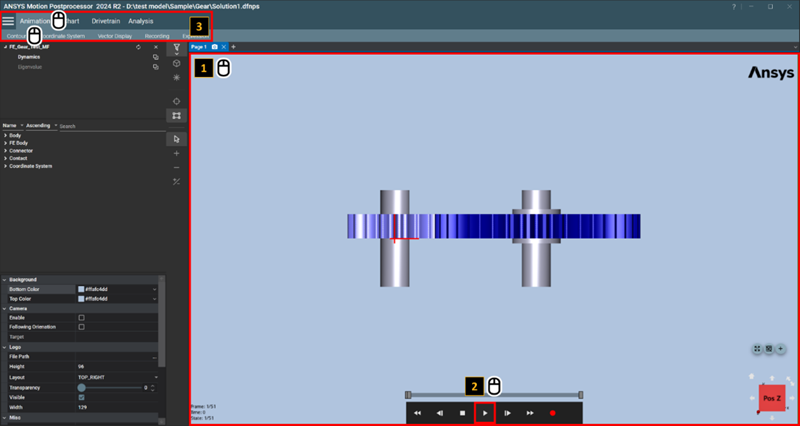Toggle Camera Enable checkbox
This screenshot has height=426, width=800.
[x=81, y=317]
